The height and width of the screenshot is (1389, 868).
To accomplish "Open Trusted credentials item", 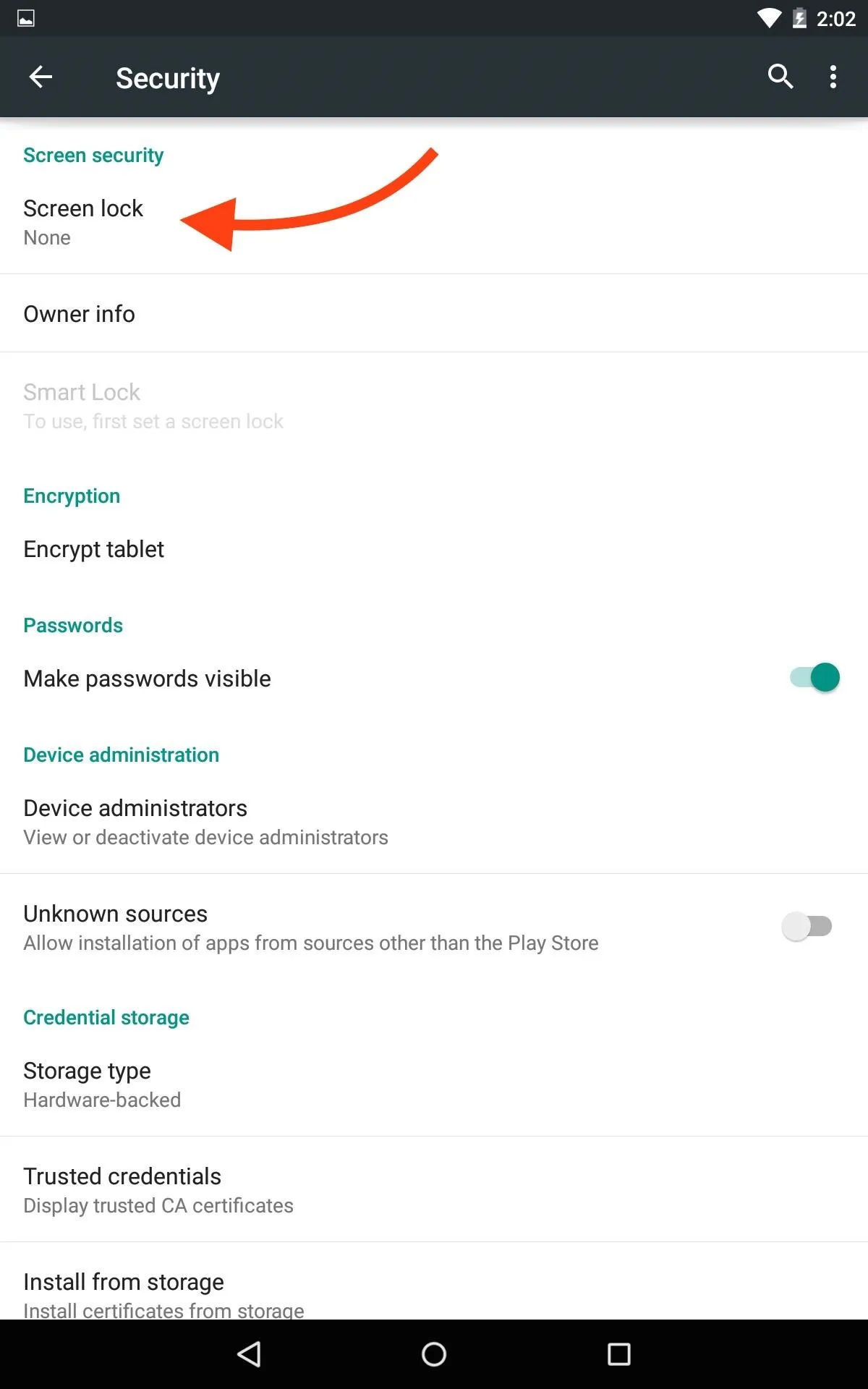I will [434, 1190].
